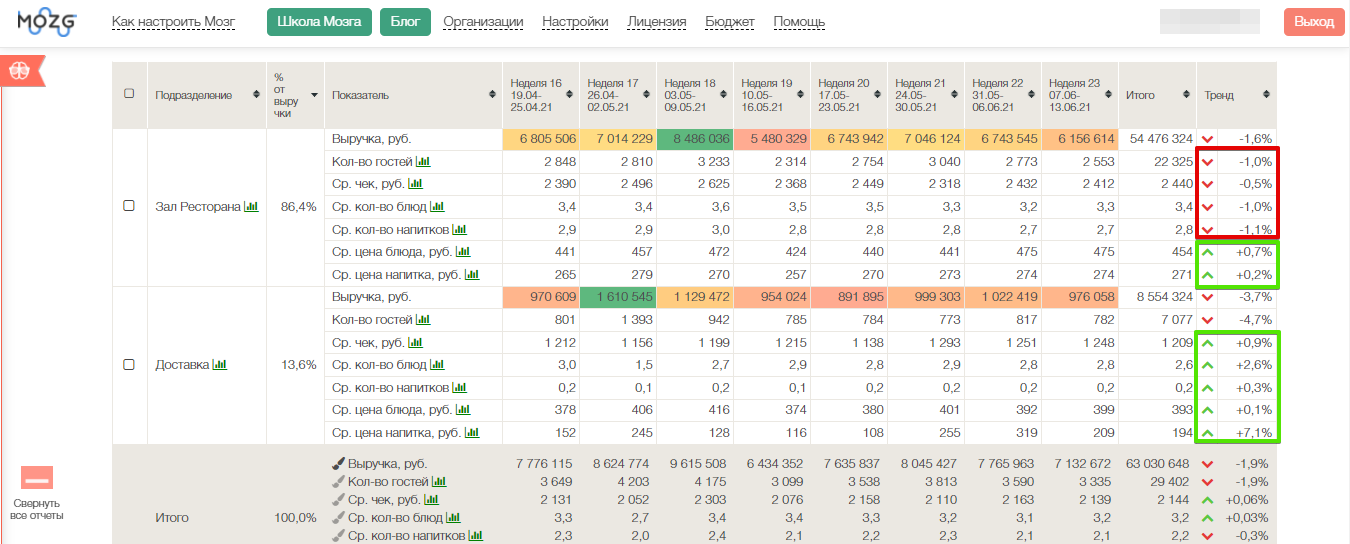The width and height of the screenshot is (1350, 544).
Task: Sort by the Подразделение column arrows
Action: pos(256,95)
